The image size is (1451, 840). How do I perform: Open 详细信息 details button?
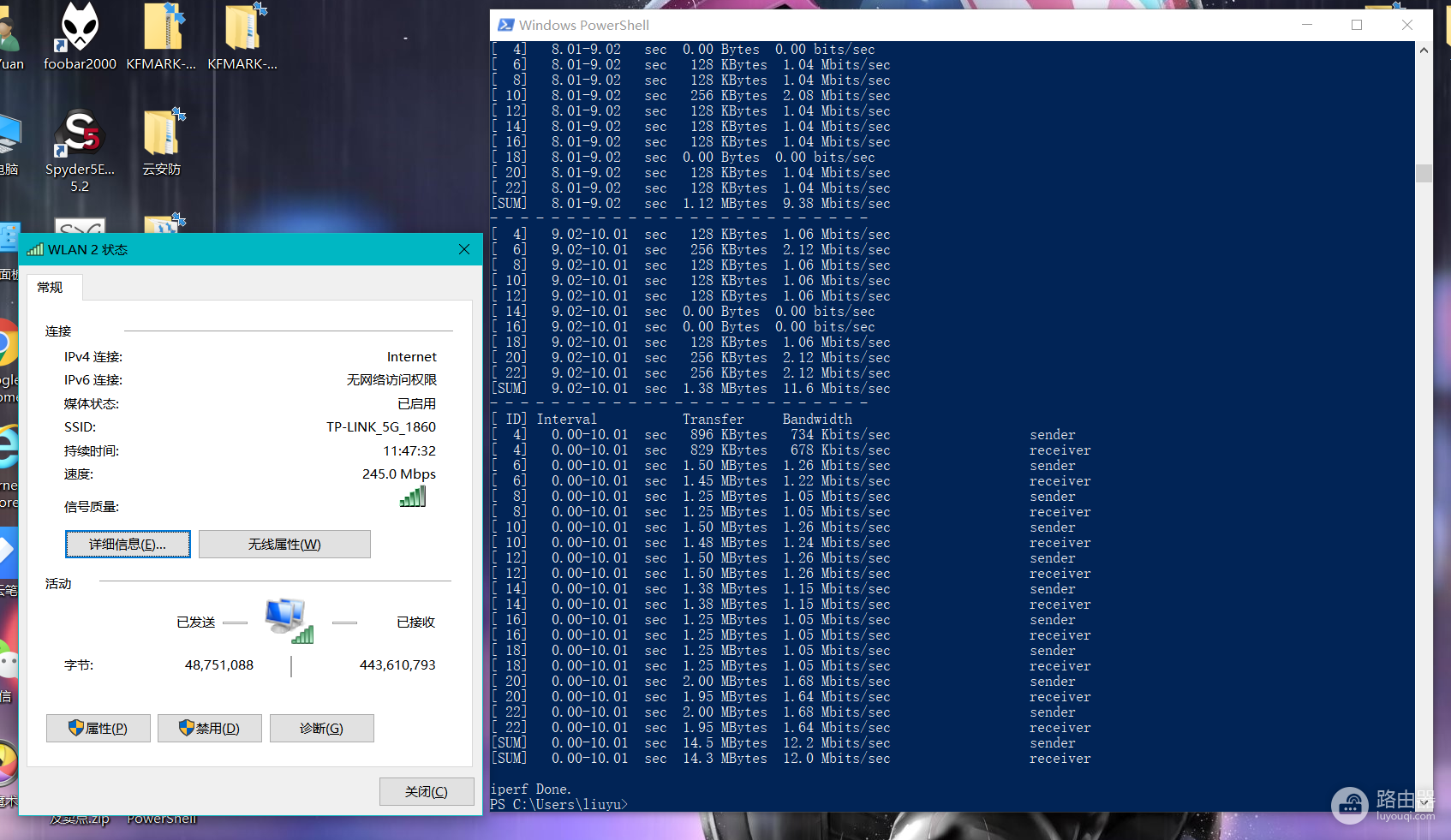pos(128,544)
